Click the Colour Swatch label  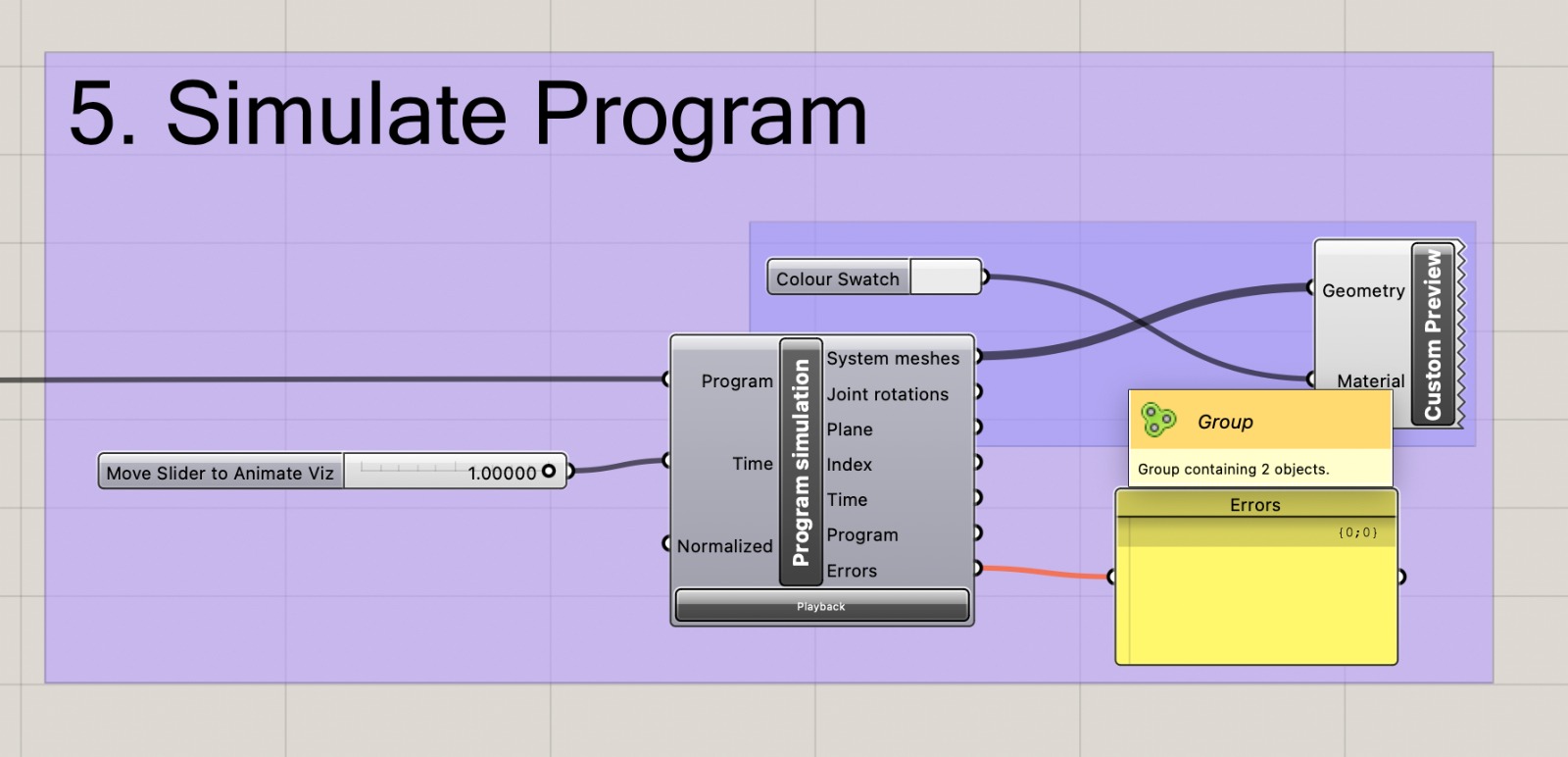coord(838,278)
